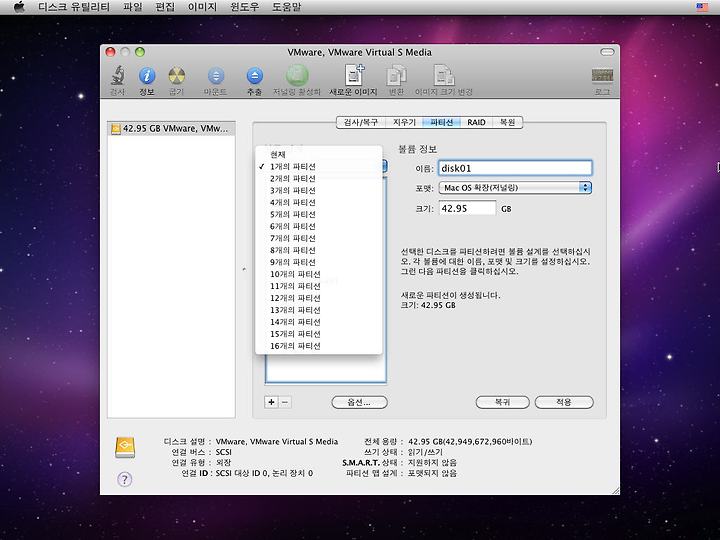Click the help question mark button
The height and width of the screenshot is (540, 720).
(x=124, y=479)
